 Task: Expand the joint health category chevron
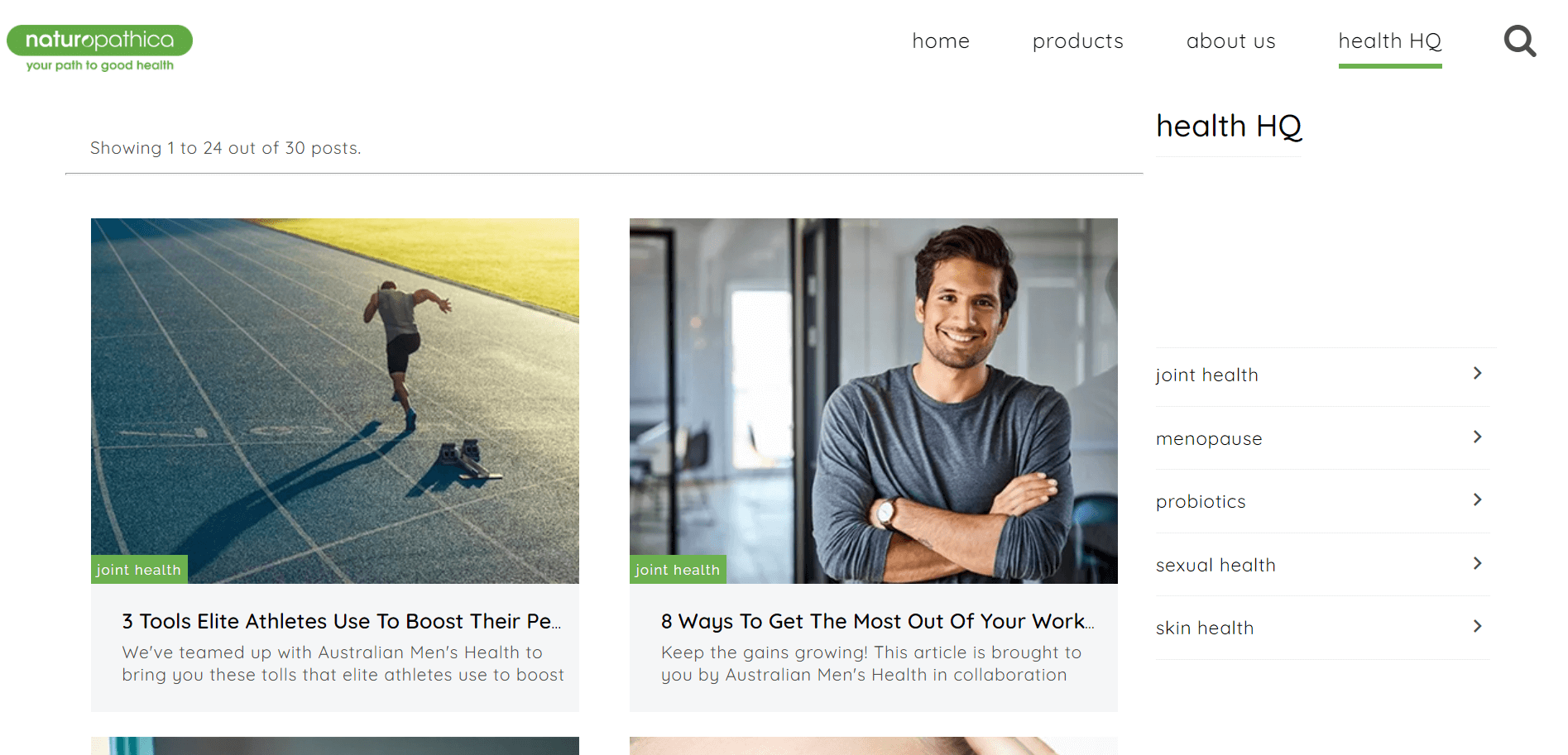click(1477, 374)
